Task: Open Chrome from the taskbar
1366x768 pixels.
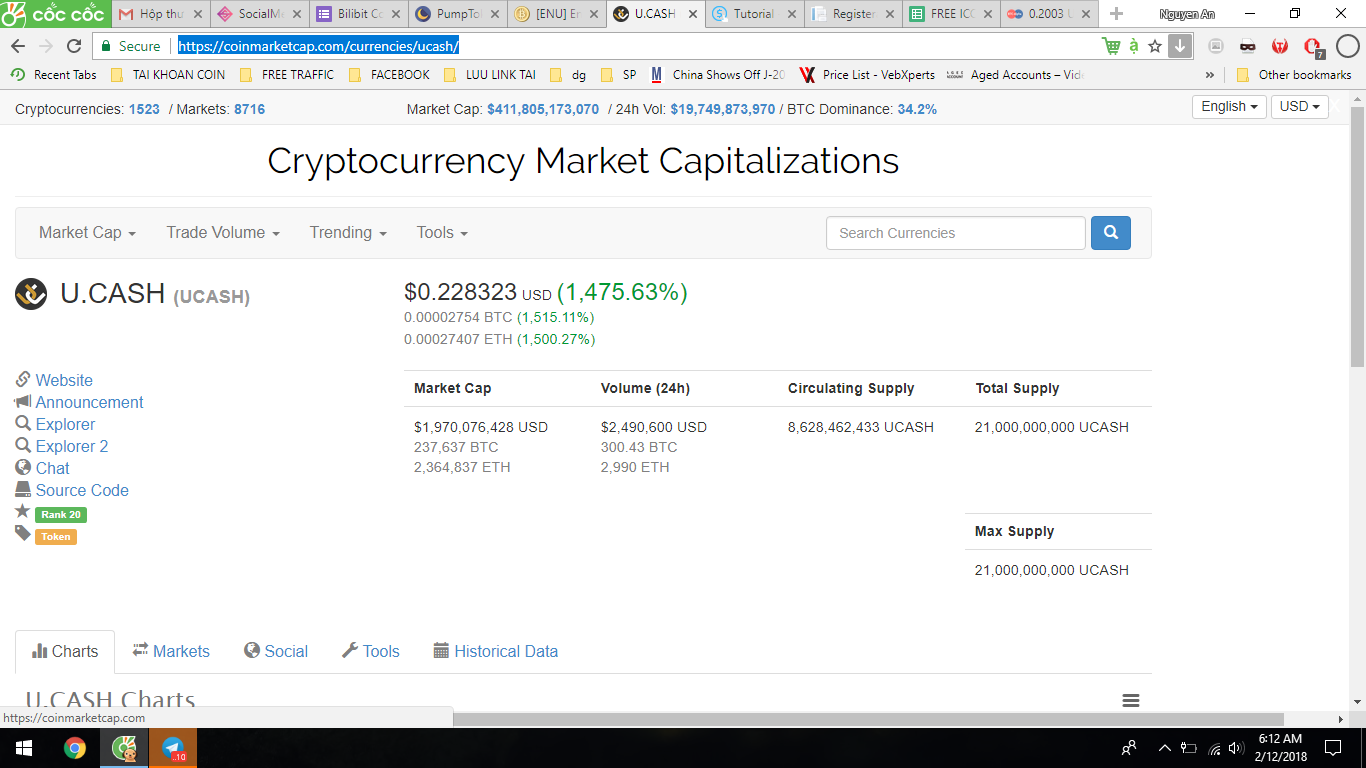Action: (x=75, y=748)
